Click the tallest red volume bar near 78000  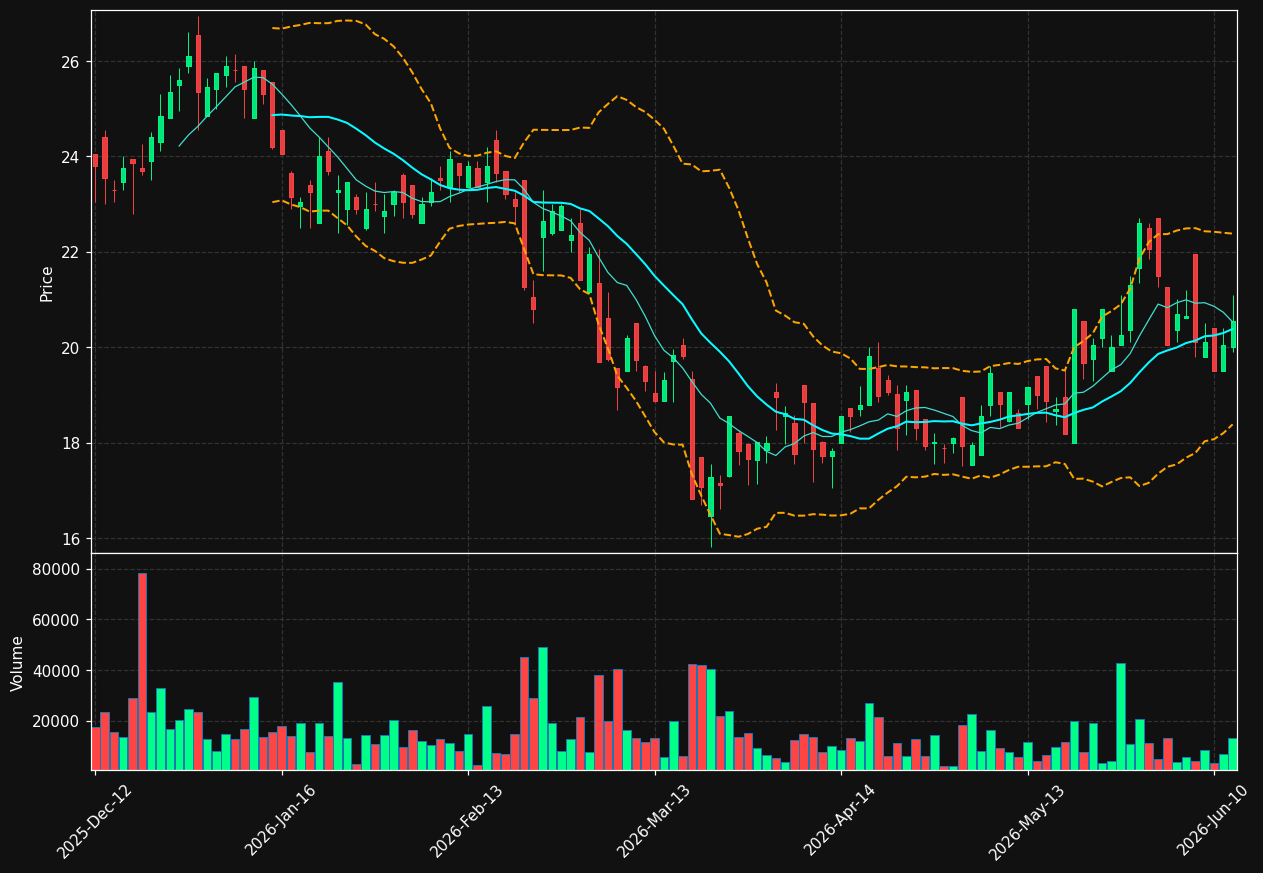(x=142, y=671)
